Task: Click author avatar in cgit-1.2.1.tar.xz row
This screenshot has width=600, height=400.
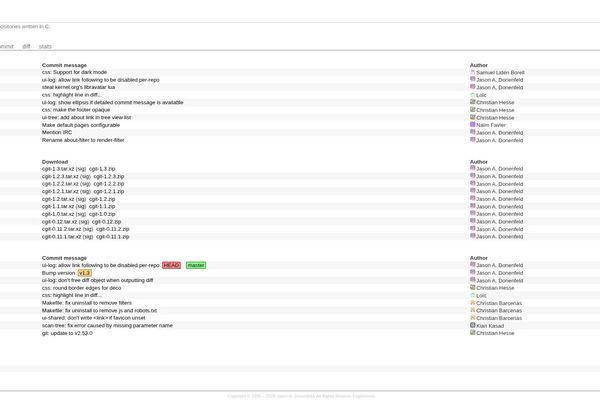Action: [x=473, y=191]
